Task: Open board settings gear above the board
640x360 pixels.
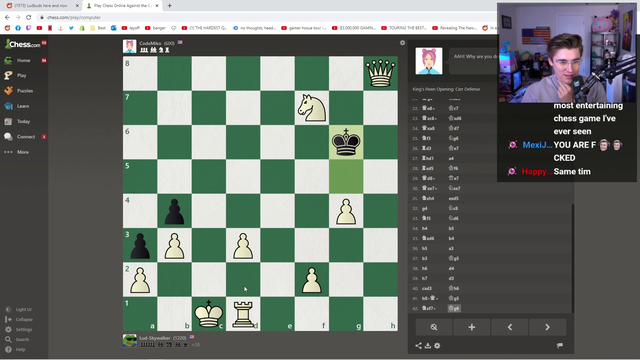Action: tap(402, 43)
